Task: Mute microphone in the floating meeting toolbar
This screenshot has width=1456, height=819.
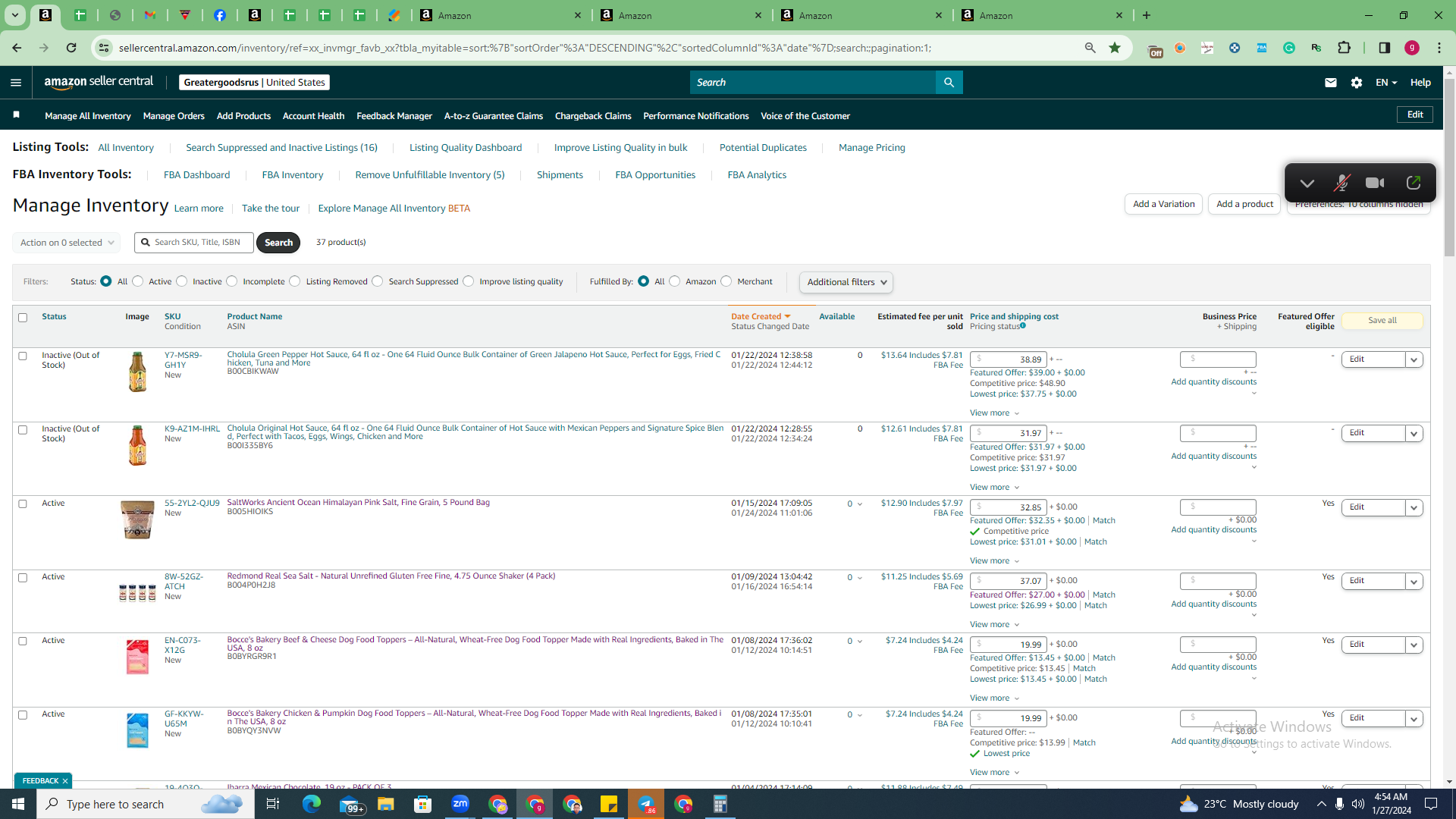Action: [x=1341, y=183]
